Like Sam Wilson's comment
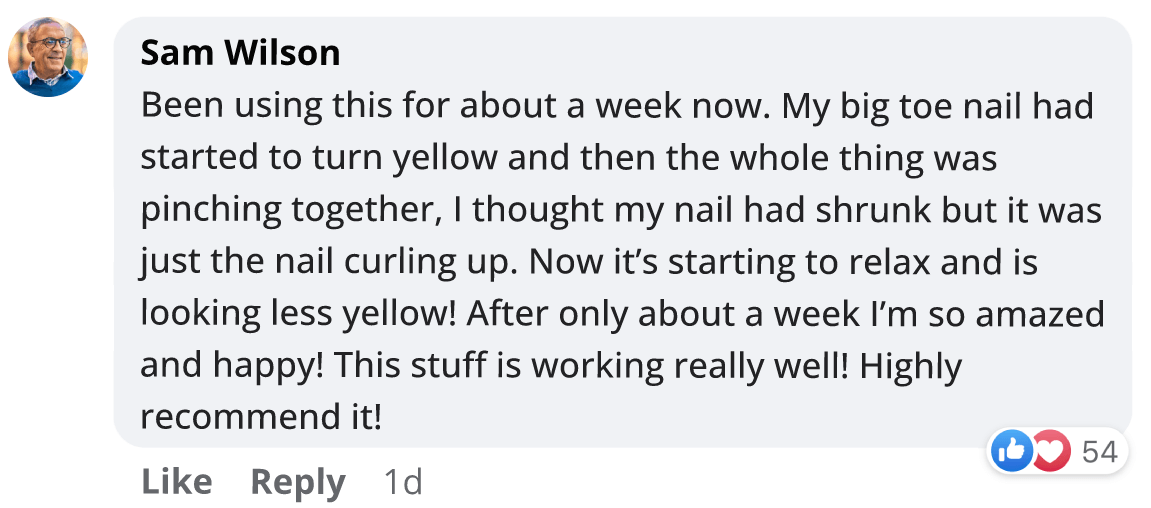The width and height of the screenshot is (1151, 508). (x=177, y=482)
